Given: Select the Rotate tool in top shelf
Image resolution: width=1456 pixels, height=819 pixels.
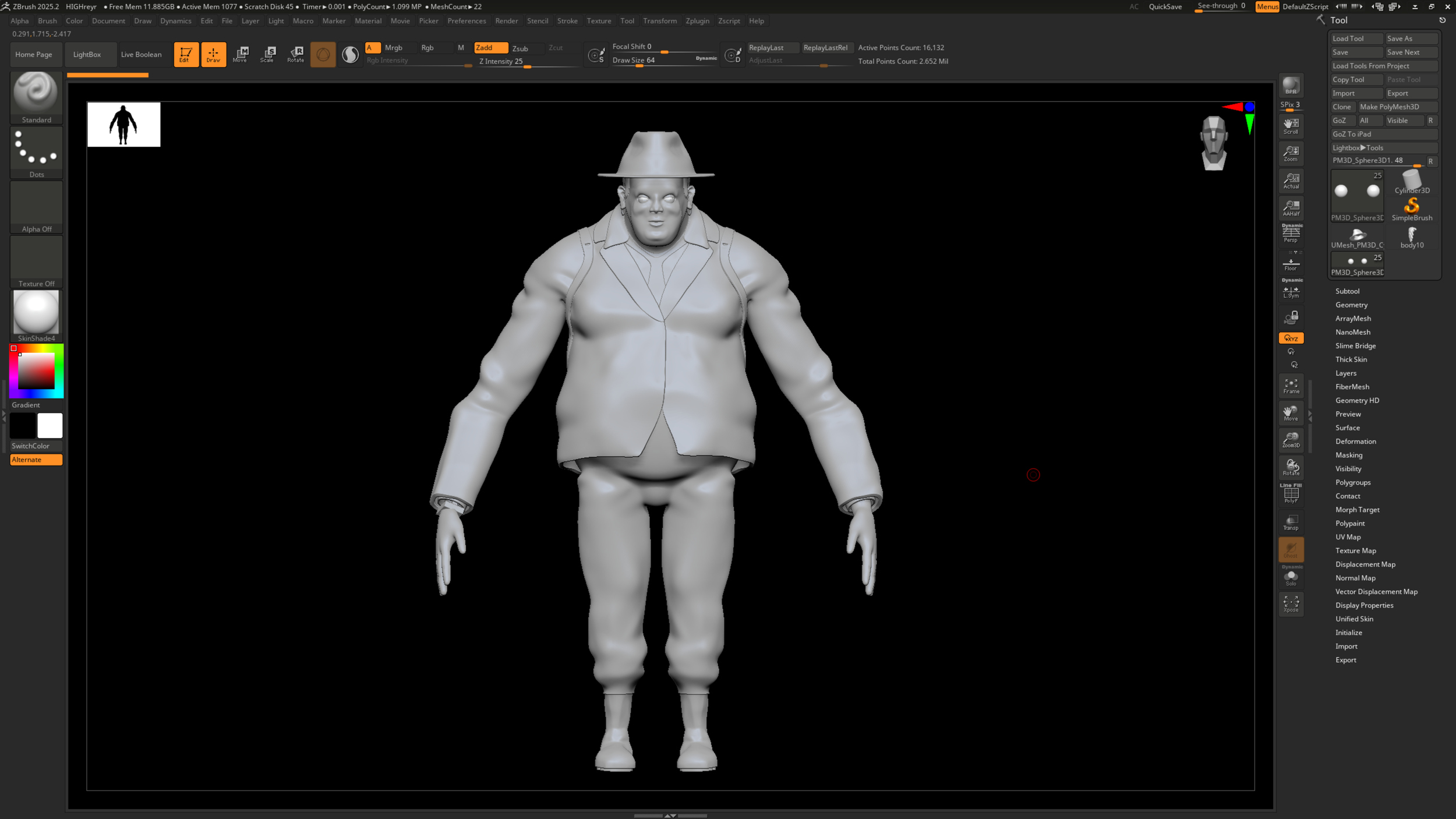Looking at the screenshot, I should pos(295,54).
